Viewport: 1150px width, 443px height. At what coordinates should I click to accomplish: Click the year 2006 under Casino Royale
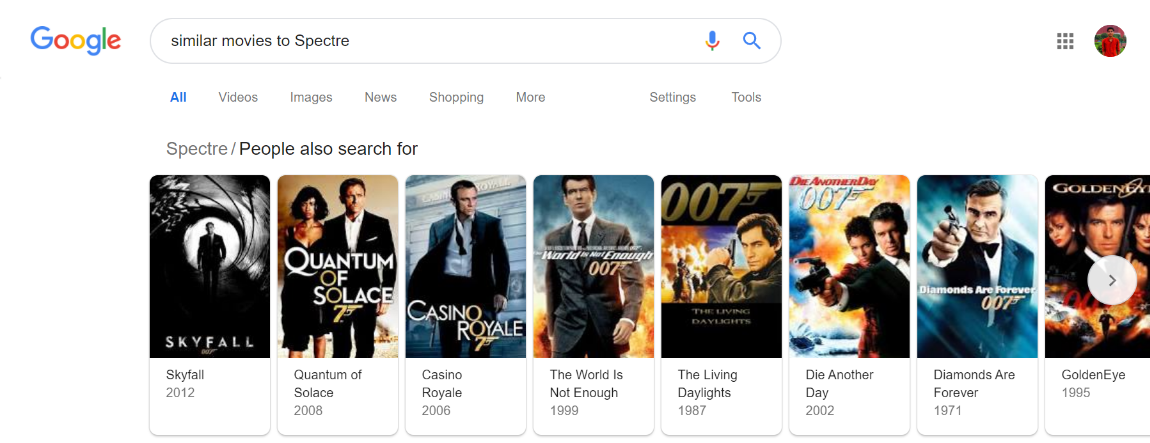(436, 411)
